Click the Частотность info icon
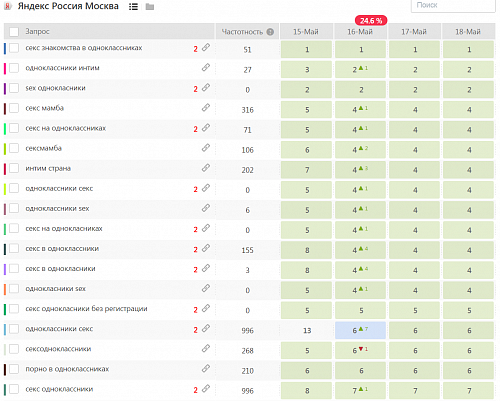The image size is (500, 401). point(270,32)
